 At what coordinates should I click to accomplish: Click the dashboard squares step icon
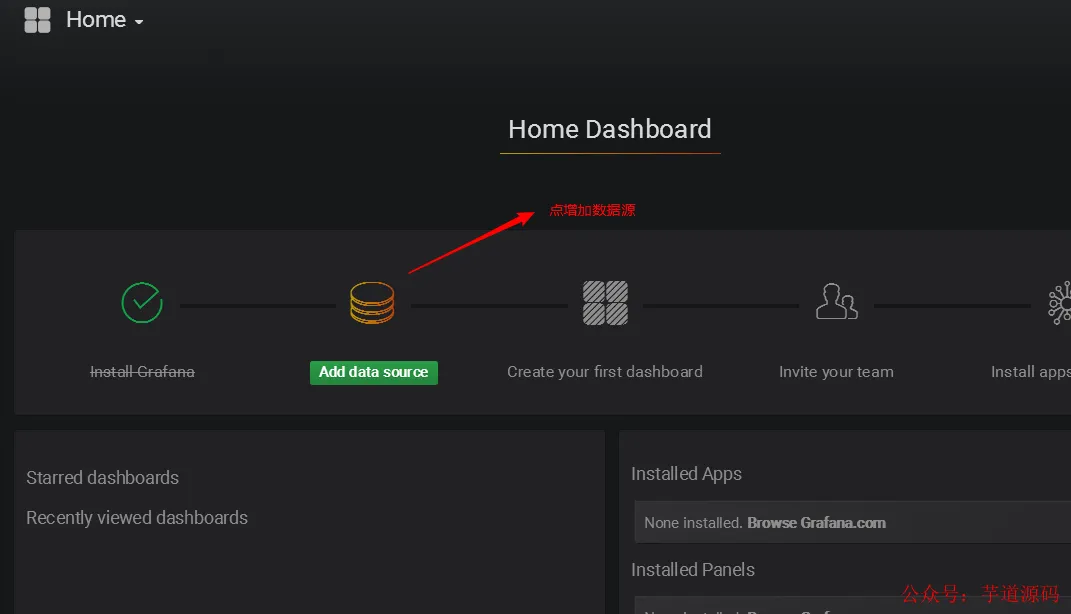point(605,303)
